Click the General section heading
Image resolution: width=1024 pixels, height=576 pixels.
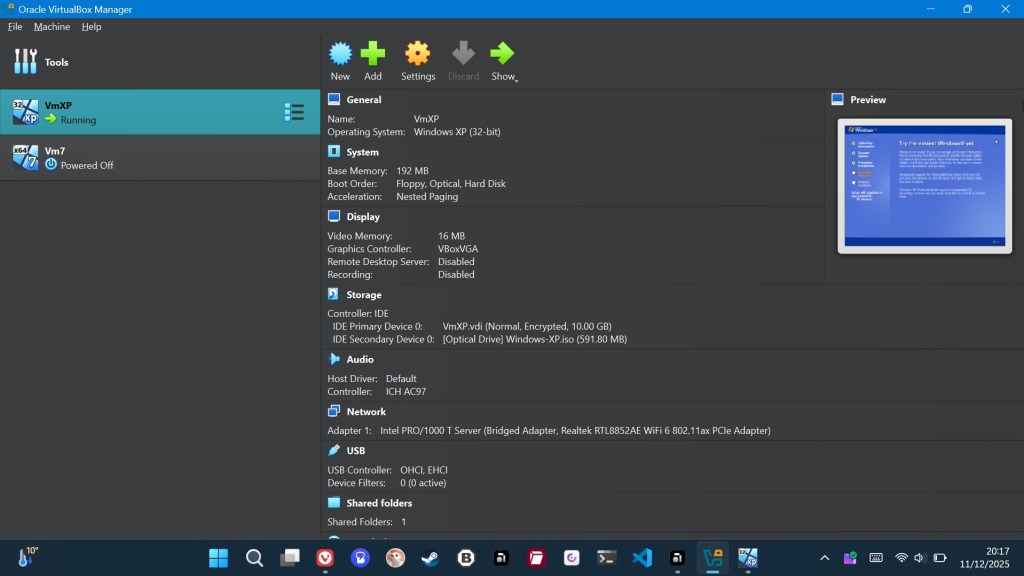pyautogui.click(x=364, y=100)
